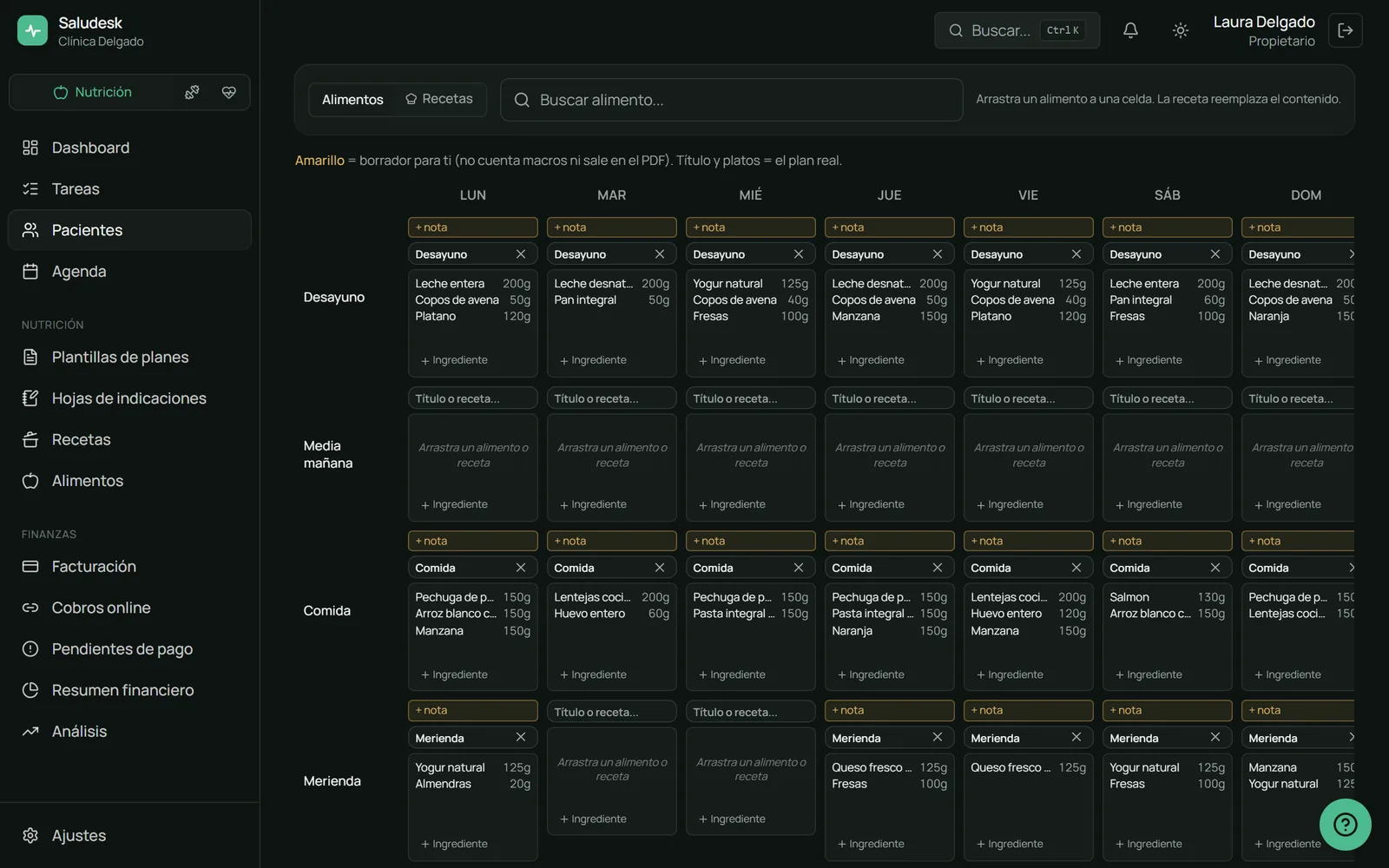
Task: Remove Tuesday Desayuno title with X
Action: [x=660, y=254]
